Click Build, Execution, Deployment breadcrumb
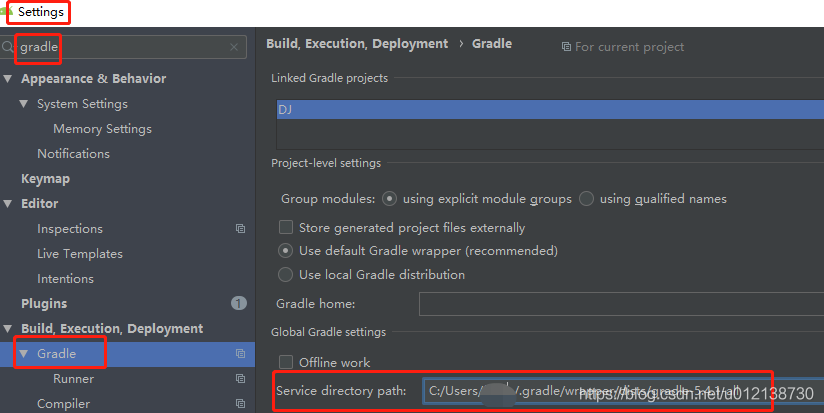Viewport: 824px width, 413px height. [x=357, y=44]
